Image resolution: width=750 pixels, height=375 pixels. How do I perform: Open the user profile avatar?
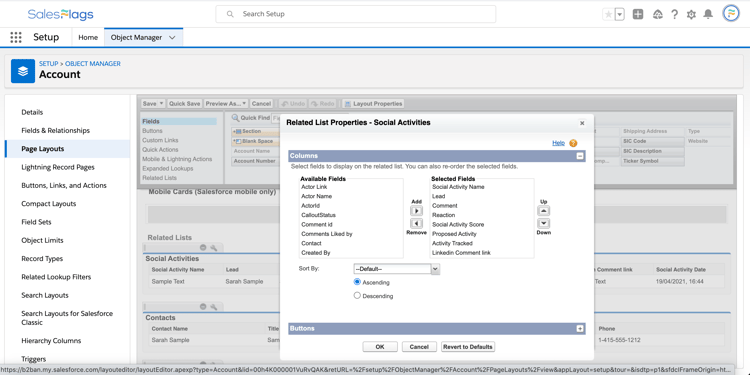click(731, 14)
